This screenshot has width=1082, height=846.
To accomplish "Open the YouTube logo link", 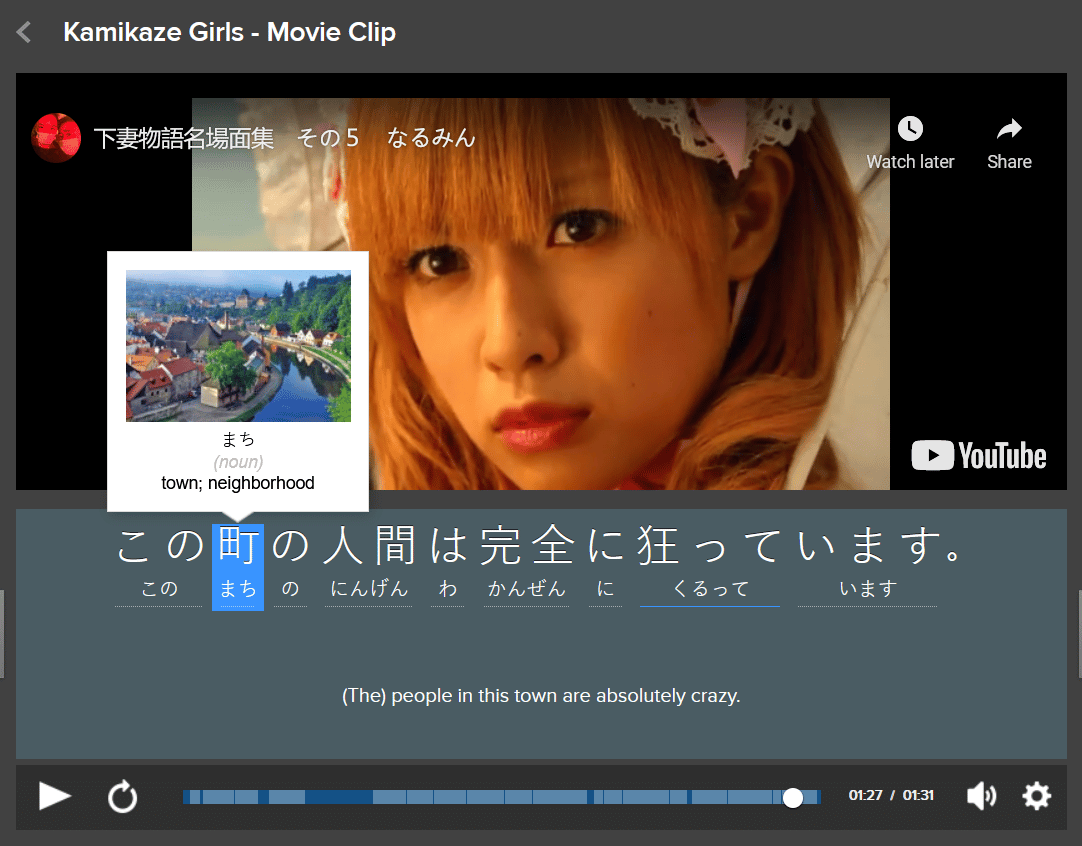I will pyautogui.click(x=978, y=456).
